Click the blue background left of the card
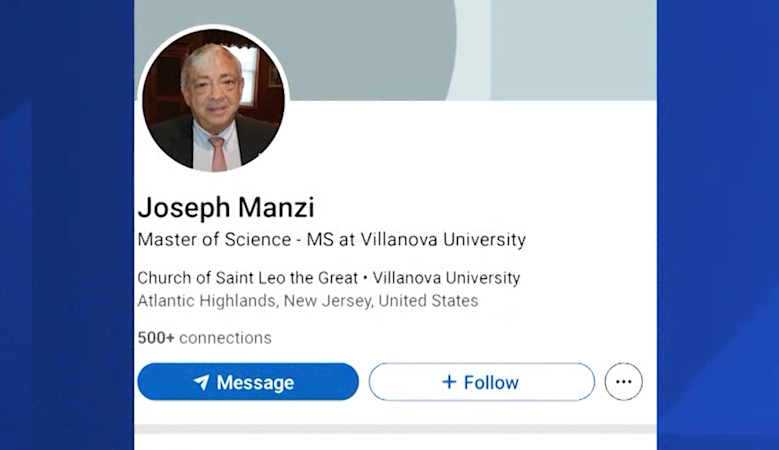Image resolution: width=779 pixels, height=450 pixels. point(67,225)
